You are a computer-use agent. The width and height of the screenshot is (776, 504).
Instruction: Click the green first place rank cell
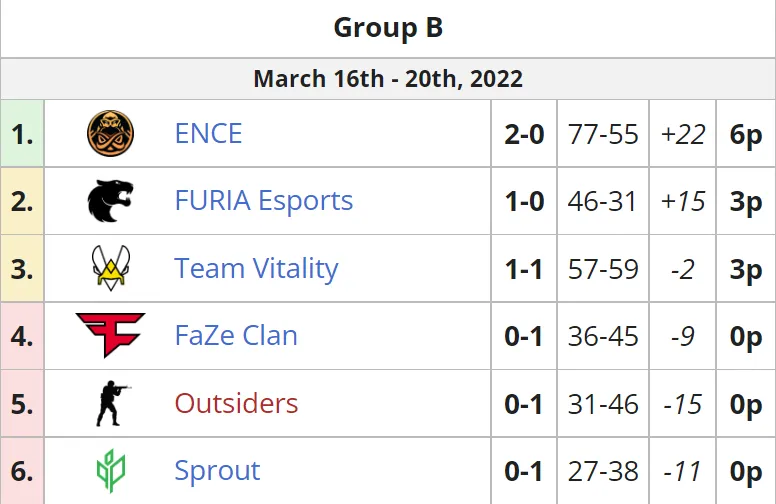coord(22,134)
